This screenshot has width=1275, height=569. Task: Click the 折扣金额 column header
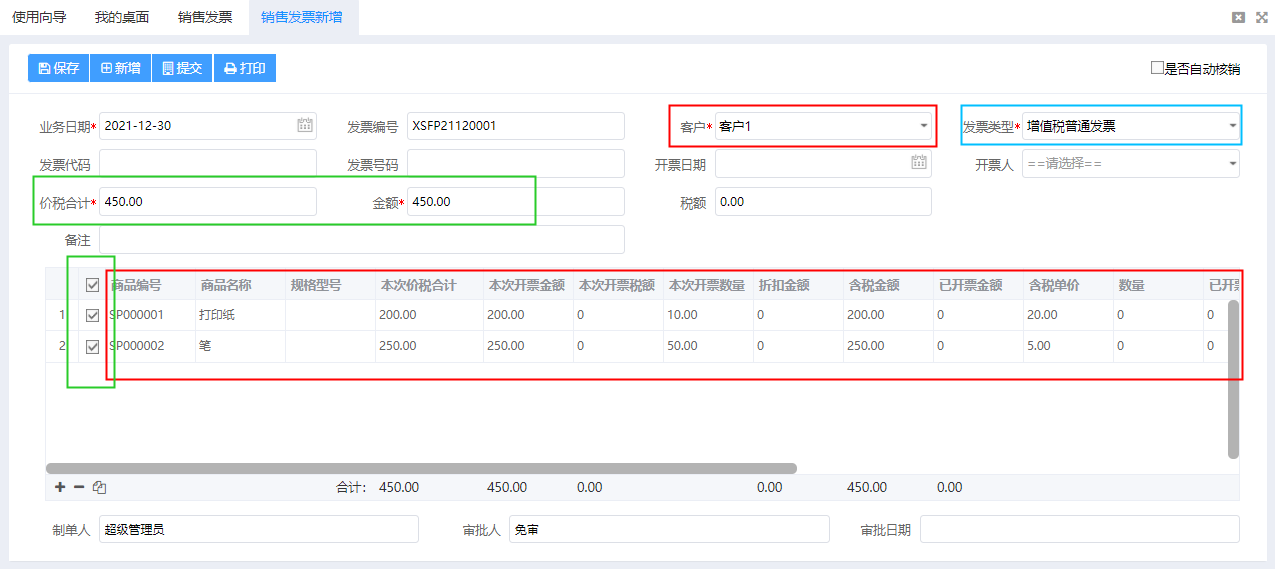tap(798, 285)
